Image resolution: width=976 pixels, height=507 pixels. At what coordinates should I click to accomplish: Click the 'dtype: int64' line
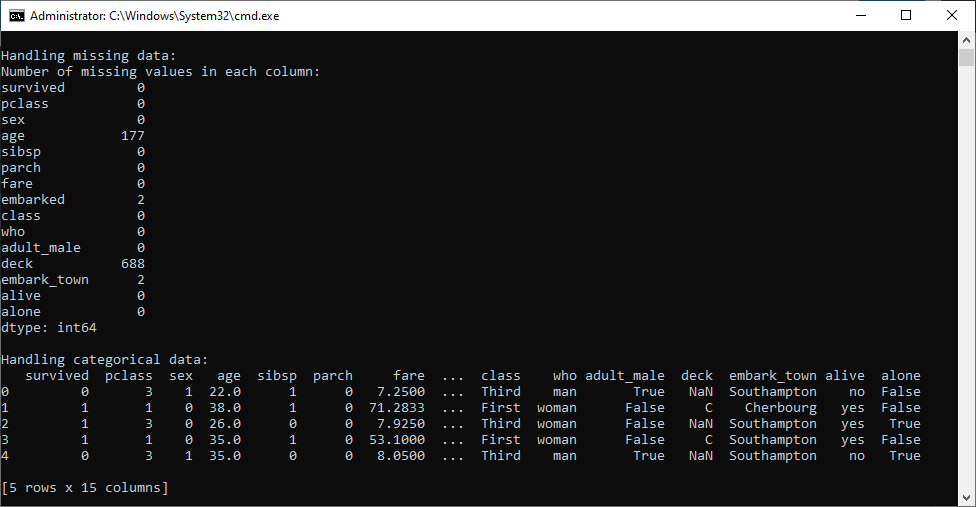tap(49, 328)
